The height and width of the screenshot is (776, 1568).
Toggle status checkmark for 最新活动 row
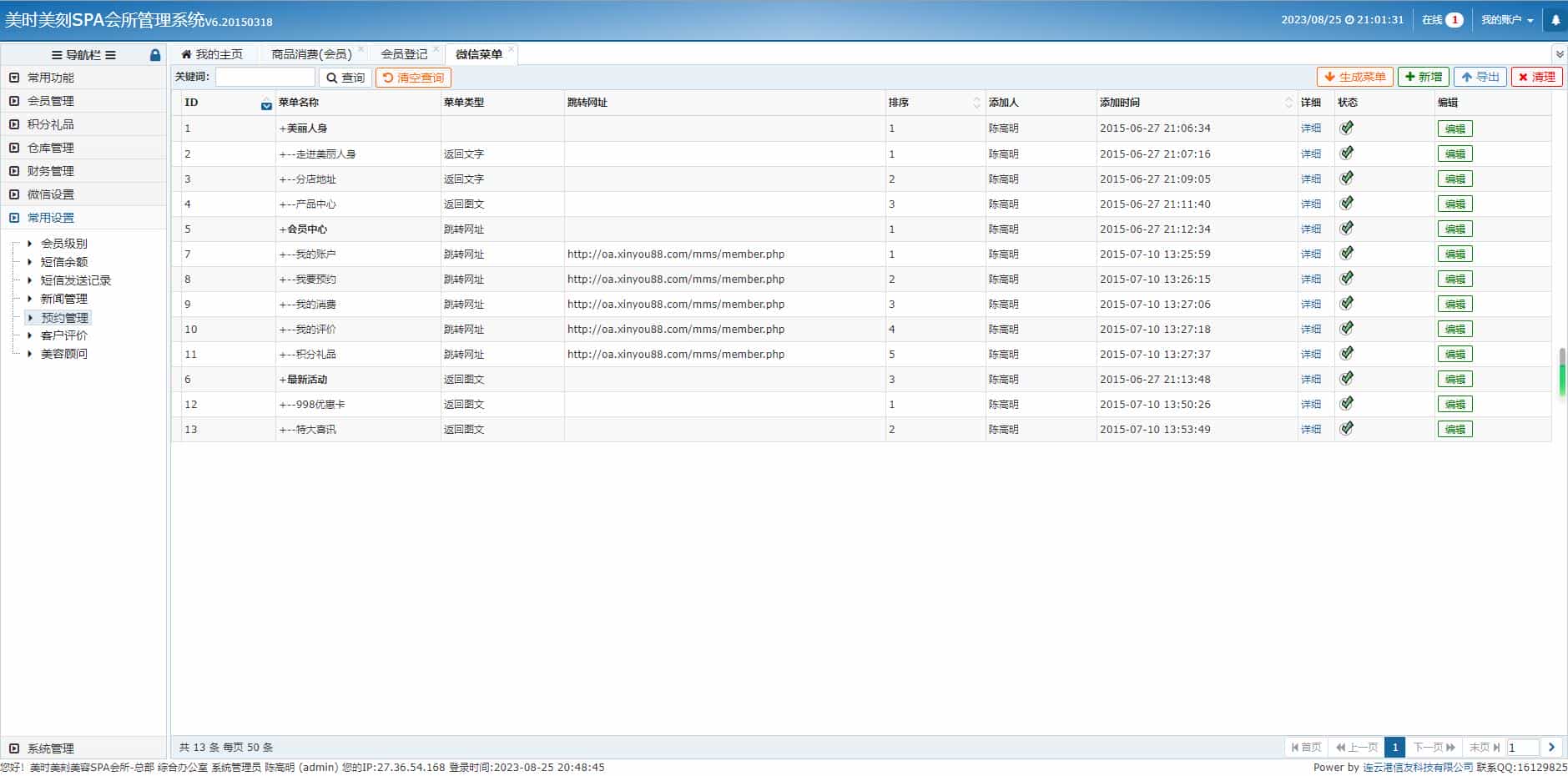pos(1346,378)
